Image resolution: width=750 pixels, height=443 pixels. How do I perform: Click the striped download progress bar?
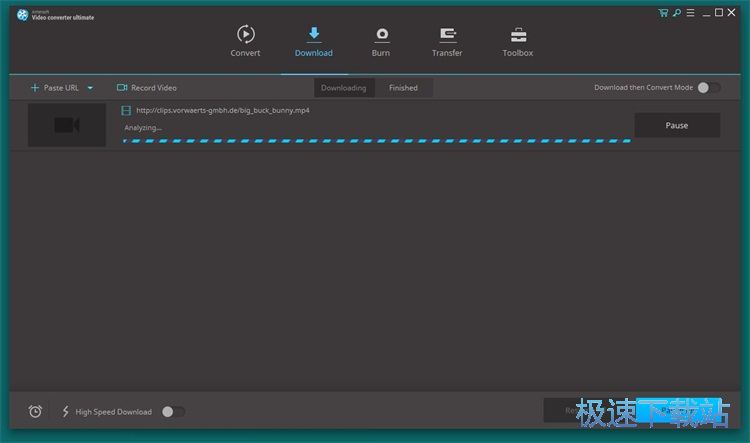tap(377, 141)
